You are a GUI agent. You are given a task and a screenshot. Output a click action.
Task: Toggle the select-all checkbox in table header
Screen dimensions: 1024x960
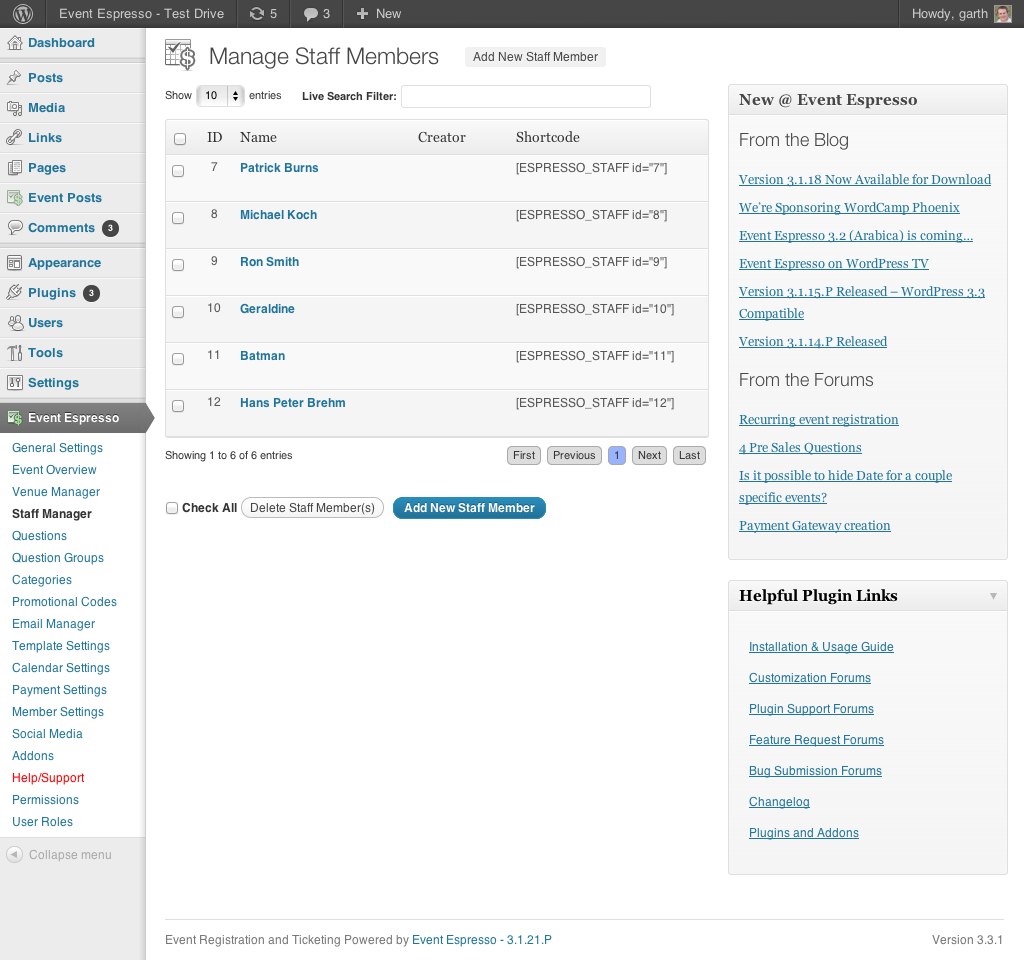[x=180, y=138]
